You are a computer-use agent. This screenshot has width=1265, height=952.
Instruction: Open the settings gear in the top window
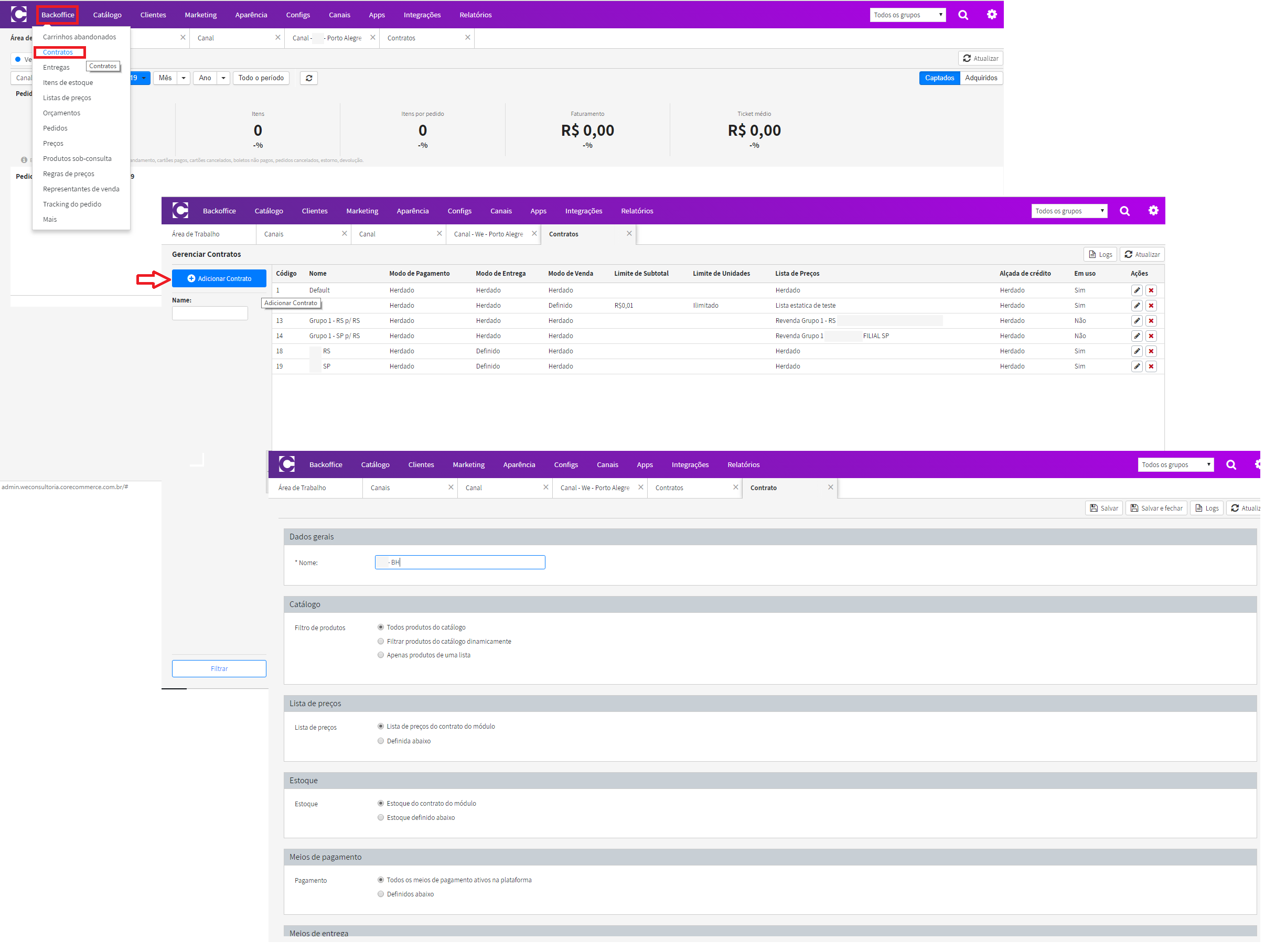(992, 15)
